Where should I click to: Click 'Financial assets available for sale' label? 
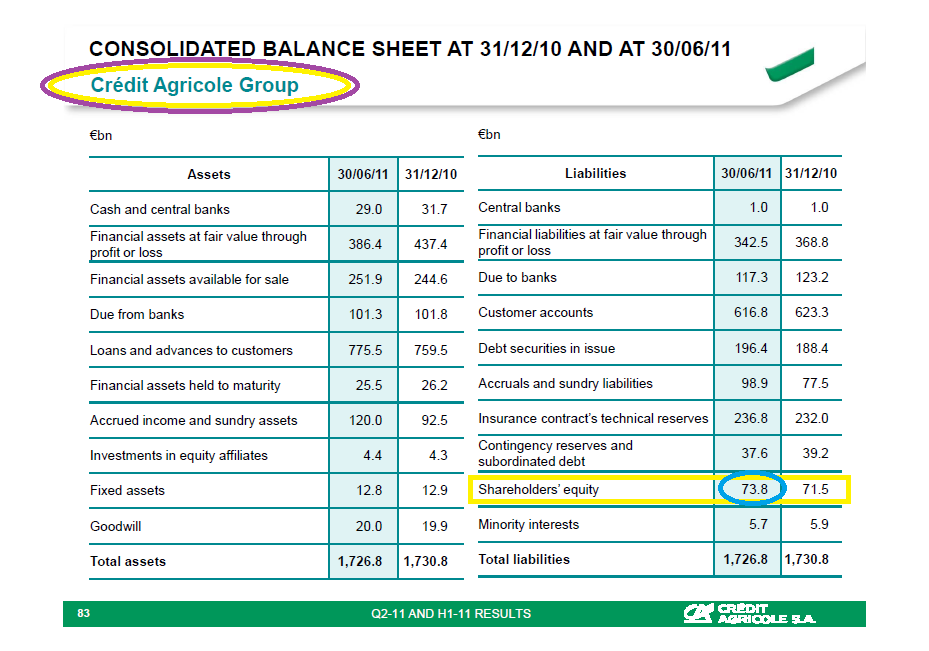pyautogui.click(x=190, y=279)
